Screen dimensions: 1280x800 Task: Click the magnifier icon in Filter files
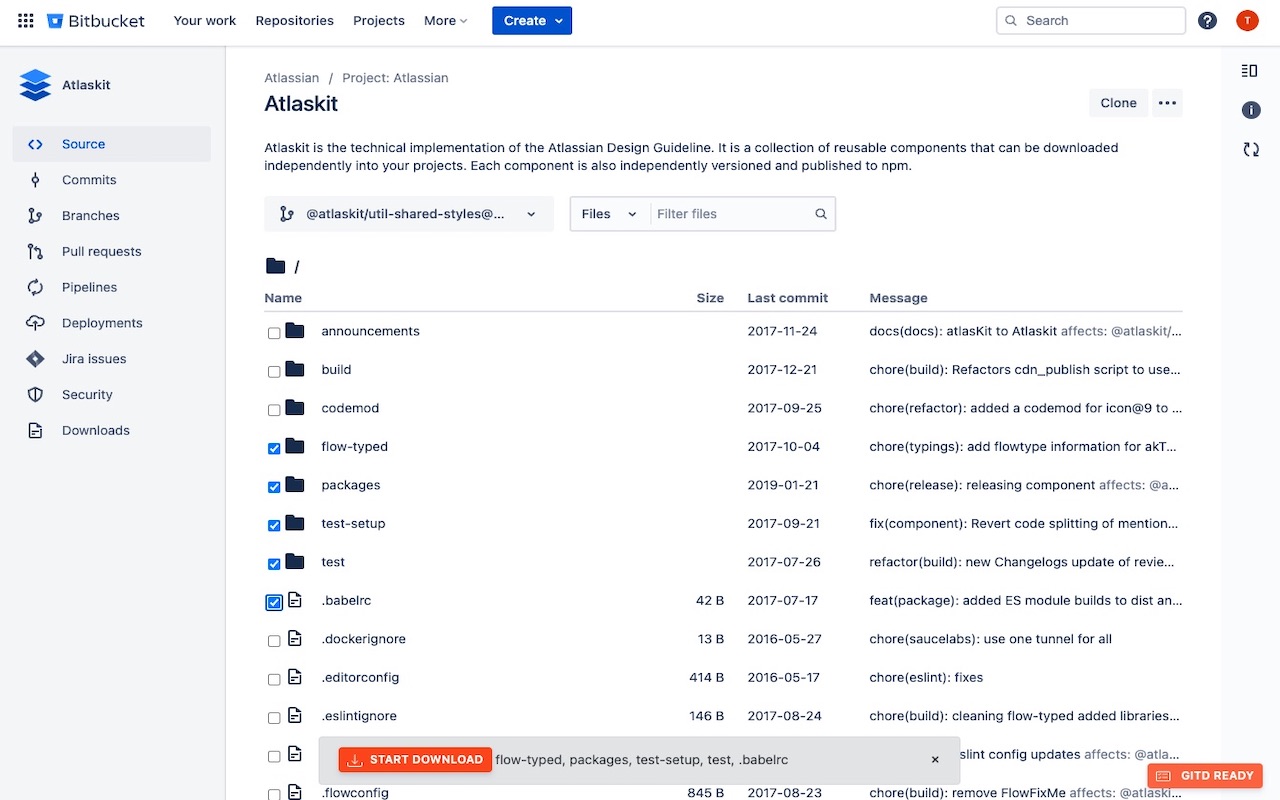click(x=821, y=214)
